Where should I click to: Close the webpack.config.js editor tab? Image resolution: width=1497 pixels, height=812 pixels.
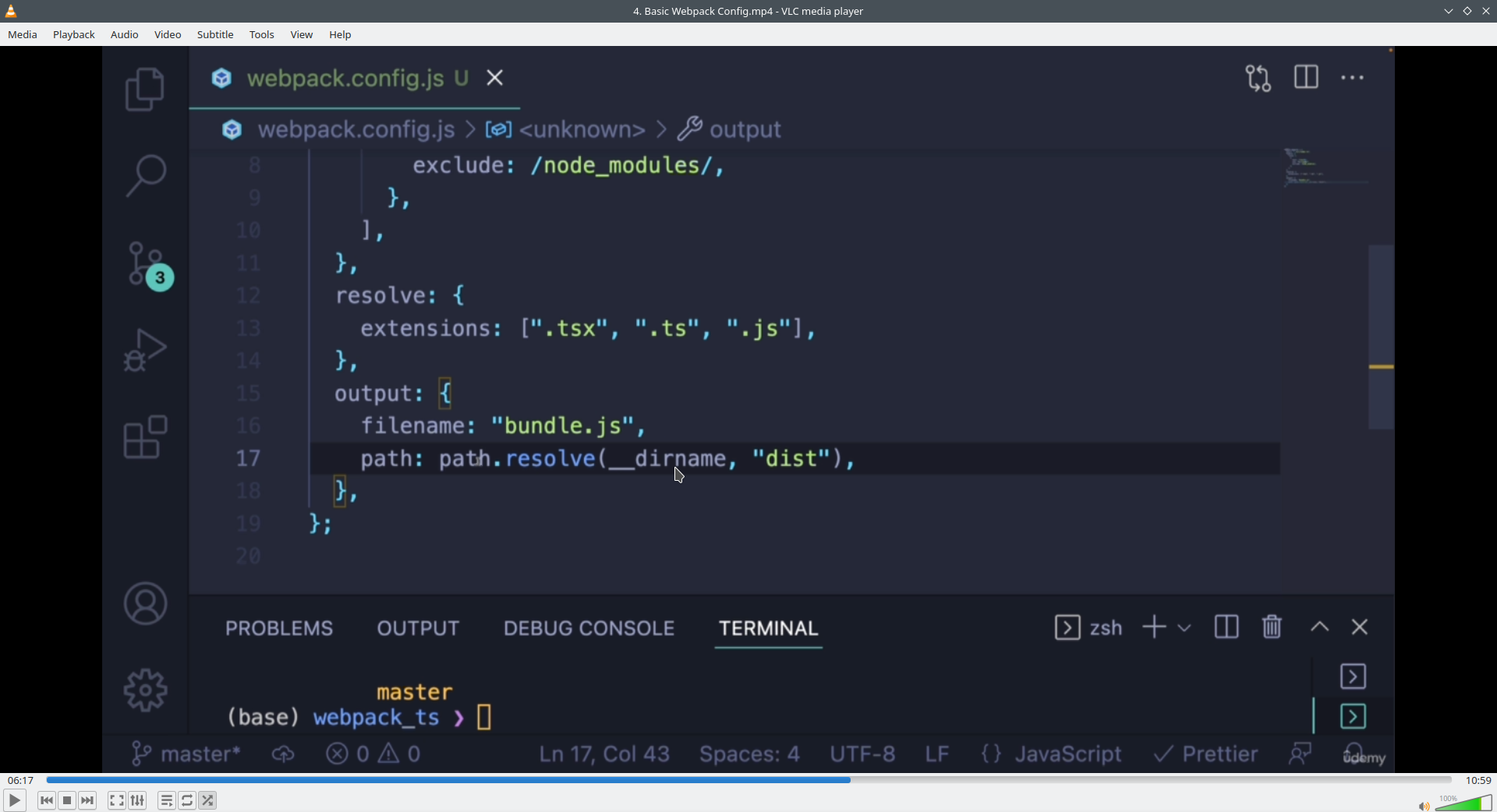(x=495, y=78)
